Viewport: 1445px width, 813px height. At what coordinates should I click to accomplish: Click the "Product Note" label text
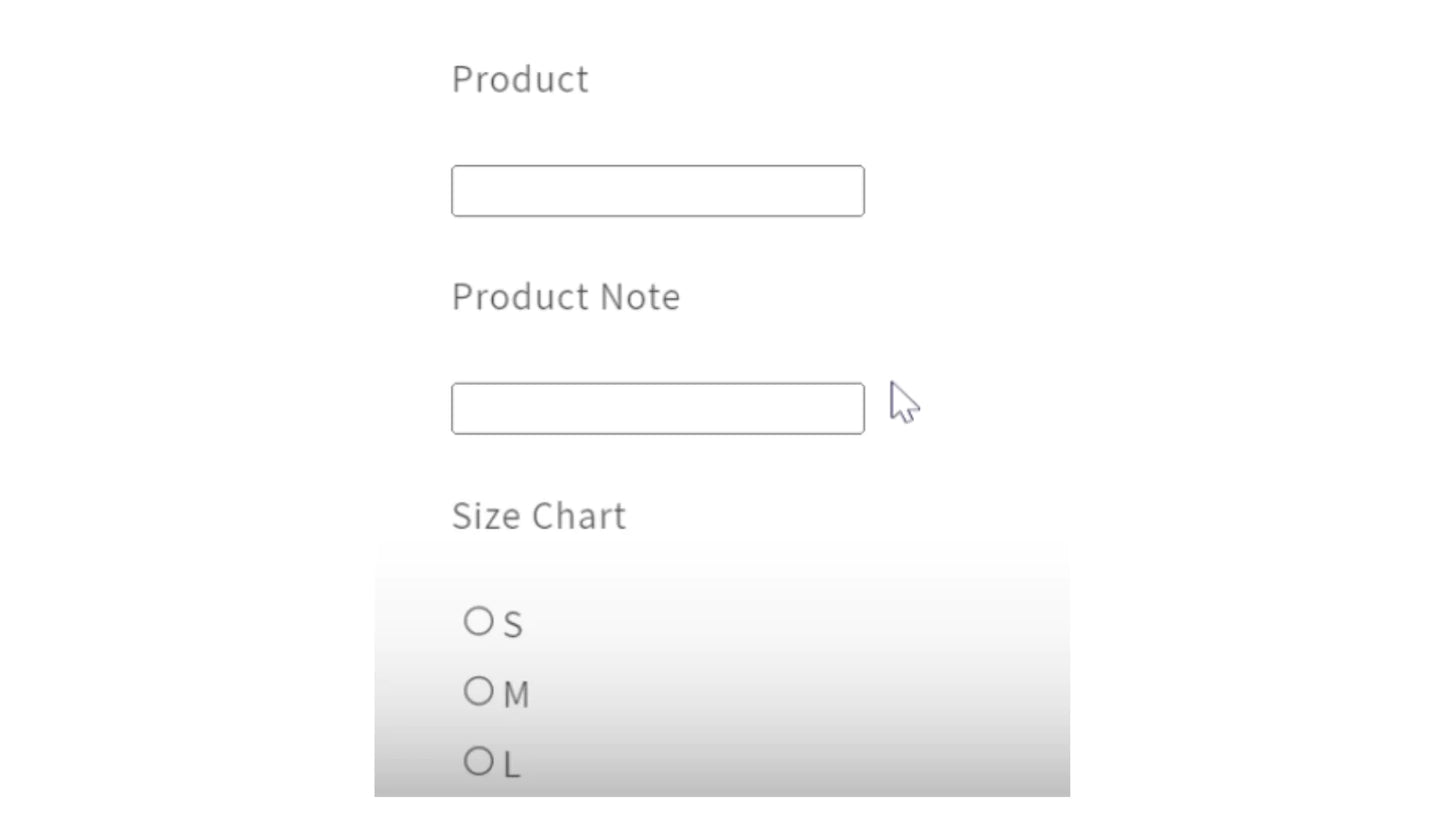(x=566, y=297)
